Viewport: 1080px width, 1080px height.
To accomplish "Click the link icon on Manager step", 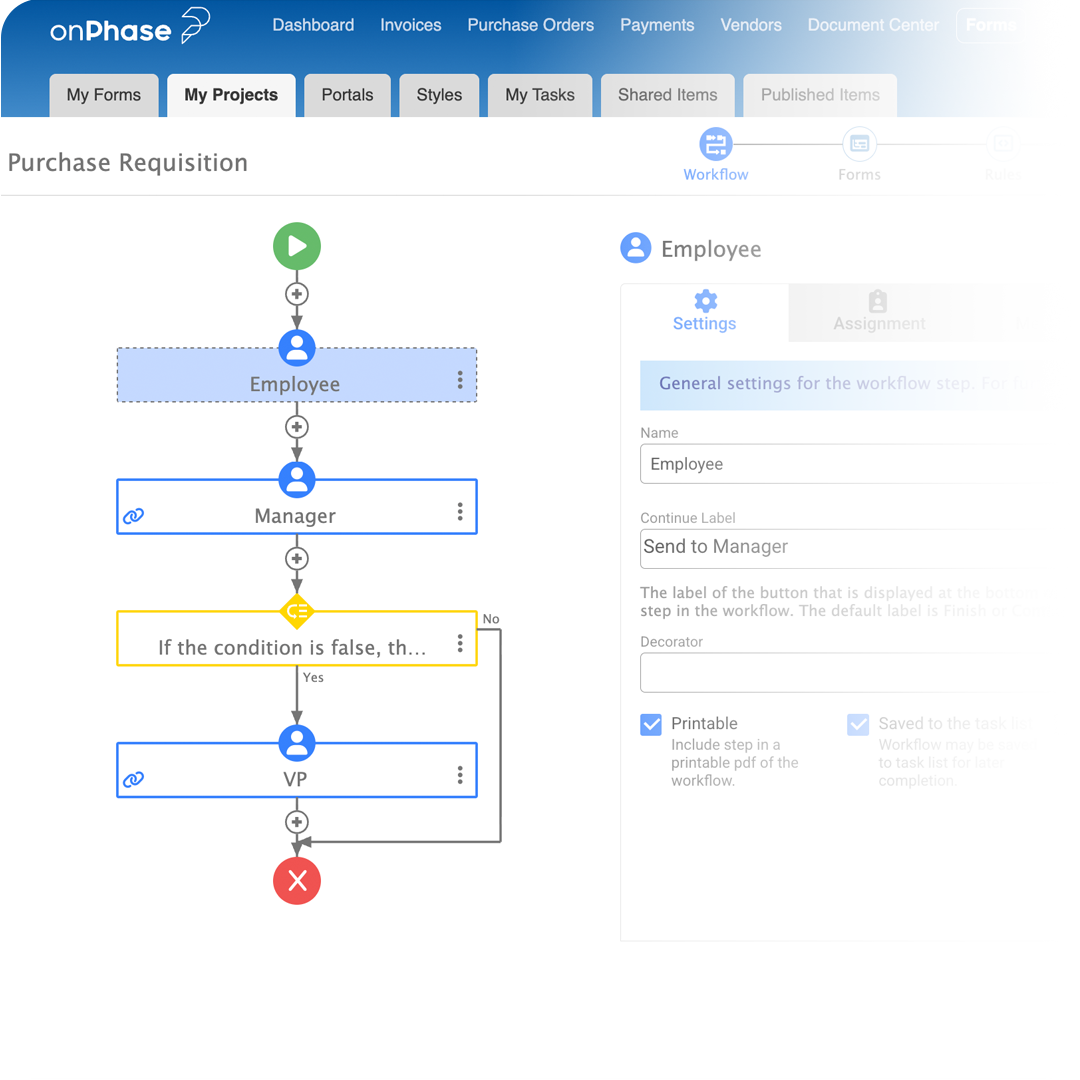I will [x=134, y=516].
